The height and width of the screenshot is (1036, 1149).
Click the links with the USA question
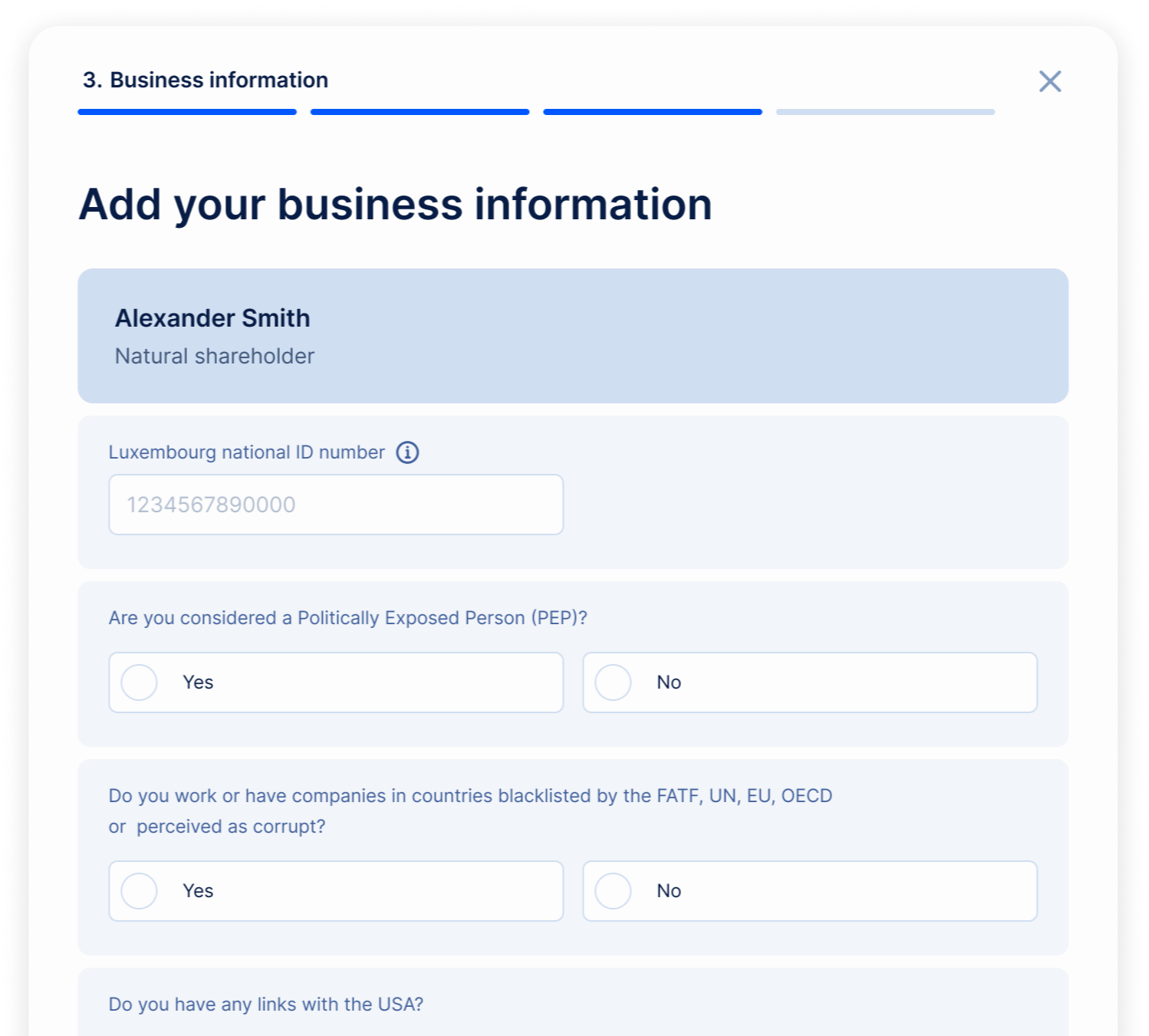pyautogui.click(x=265, y=1005)
